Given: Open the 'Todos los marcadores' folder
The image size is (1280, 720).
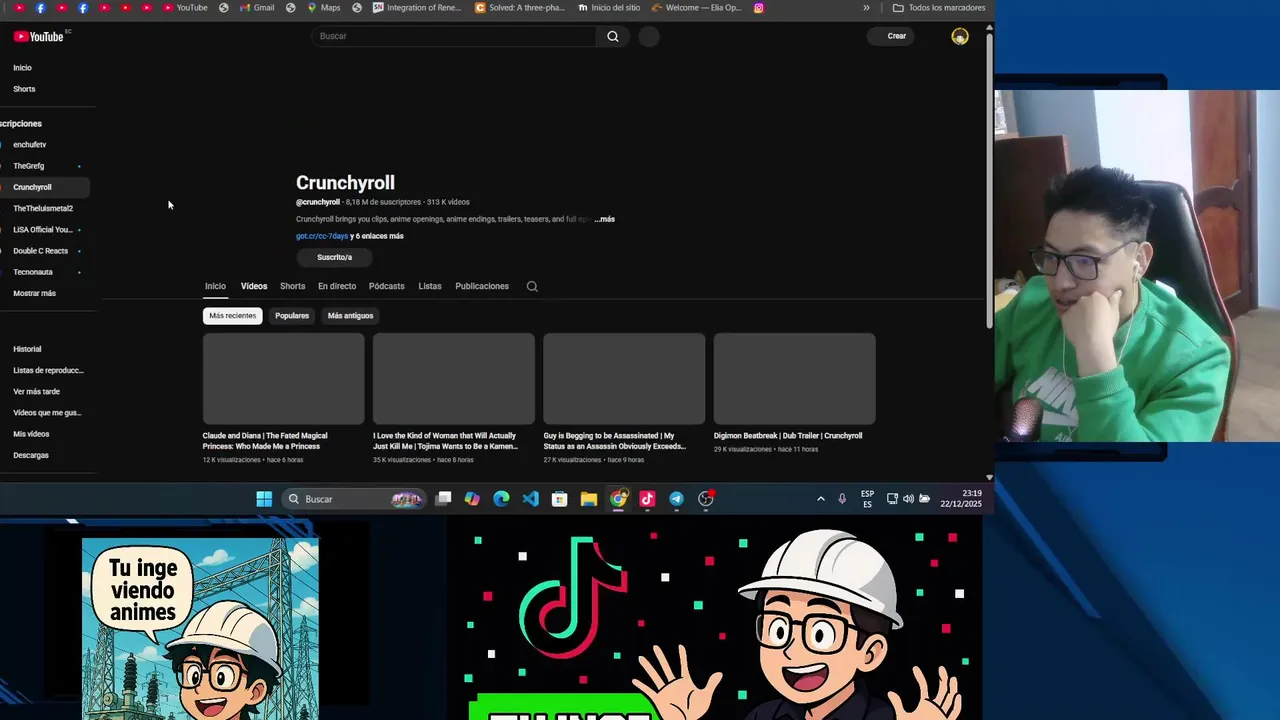Looking at the screenshot, I should tap(939, 7).
